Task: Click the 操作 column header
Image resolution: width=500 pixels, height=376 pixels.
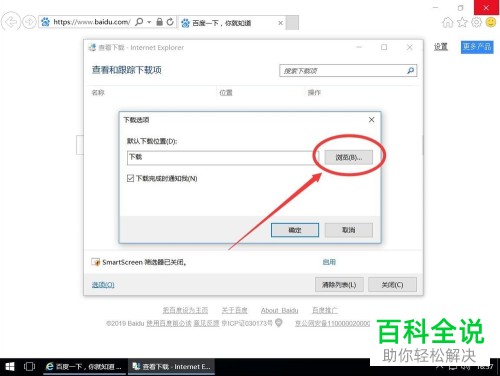Action: point(314,93)
